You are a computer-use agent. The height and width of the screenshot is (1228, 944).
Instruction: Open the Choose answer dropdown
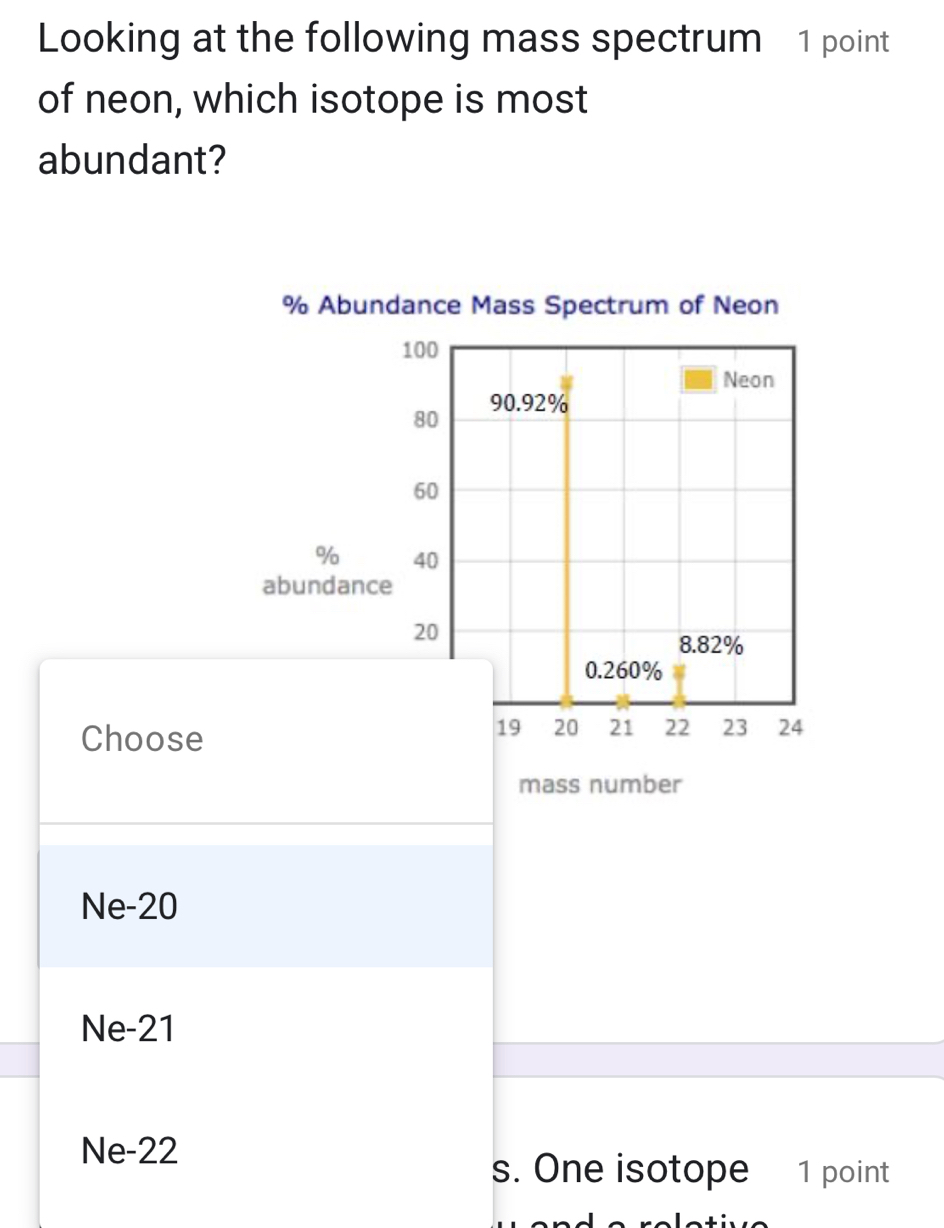click(142, 738)
